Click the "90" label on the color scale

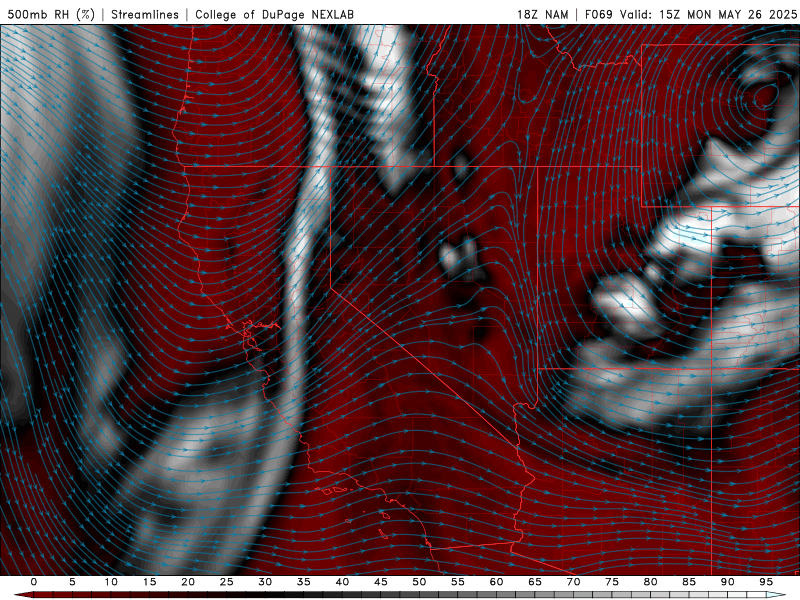tap(727, 582)
